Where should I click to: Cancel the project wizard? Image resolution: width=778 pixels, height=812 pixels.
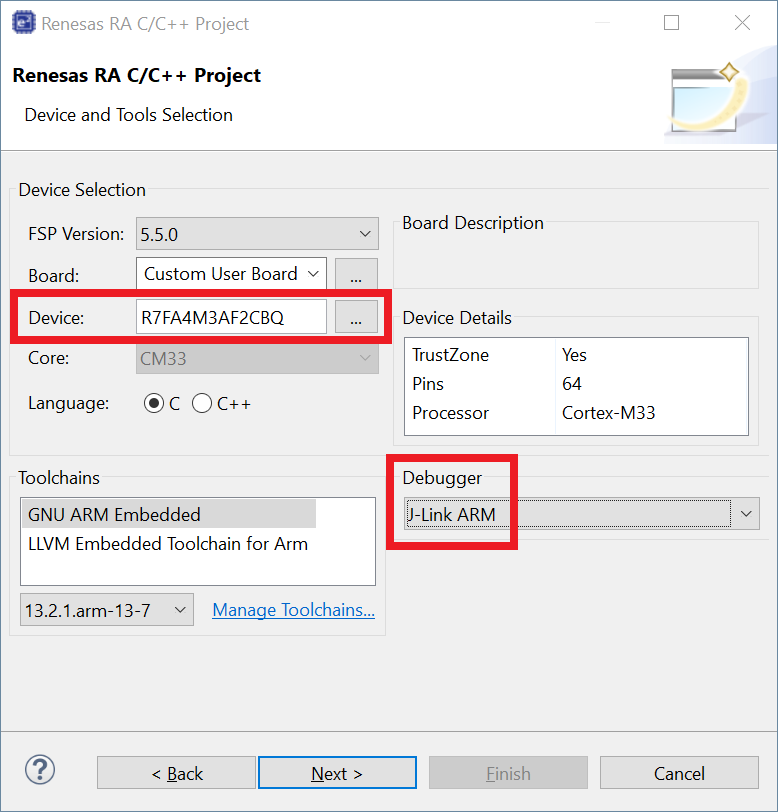[x=679, y=773]
